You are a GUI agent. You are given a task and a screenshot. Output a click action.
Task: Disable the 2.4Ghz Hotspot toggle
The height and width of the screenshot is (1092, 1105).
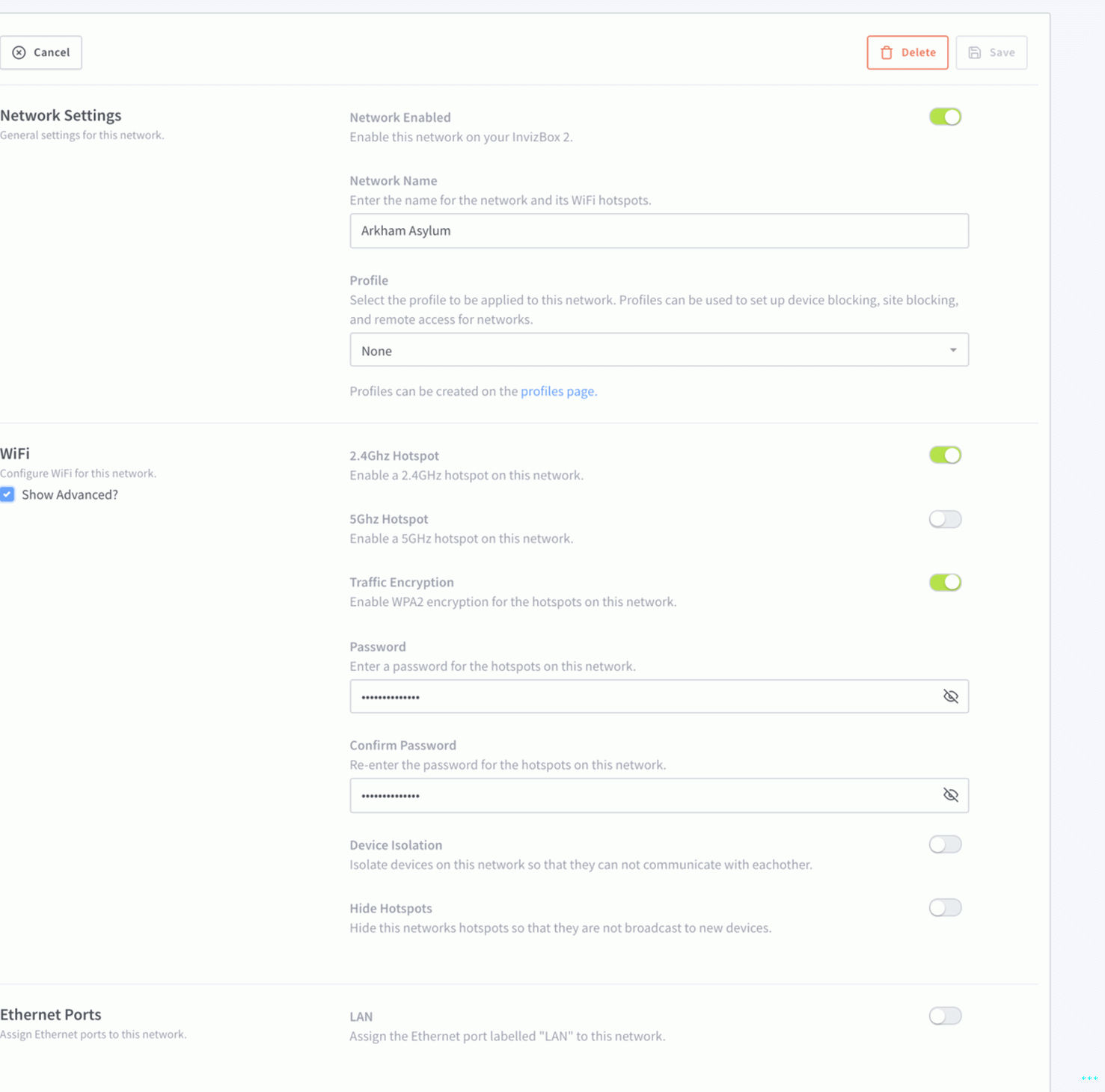point(945,455)
